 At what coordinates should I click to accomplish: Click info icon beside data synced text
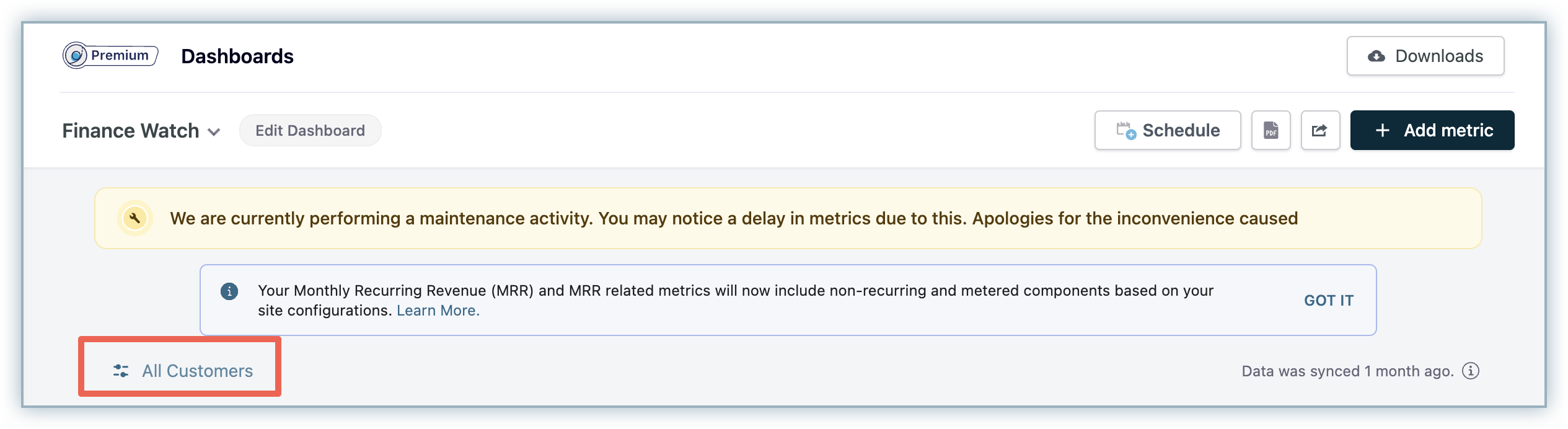1471,371
